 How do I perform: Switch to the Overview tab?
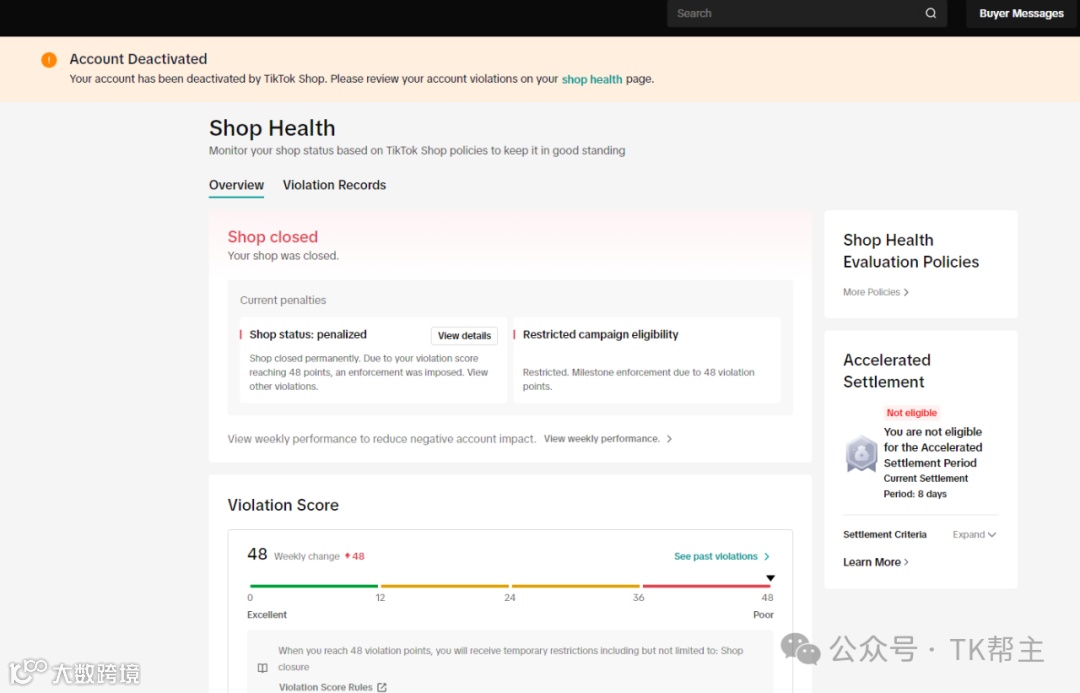point(236,185)
